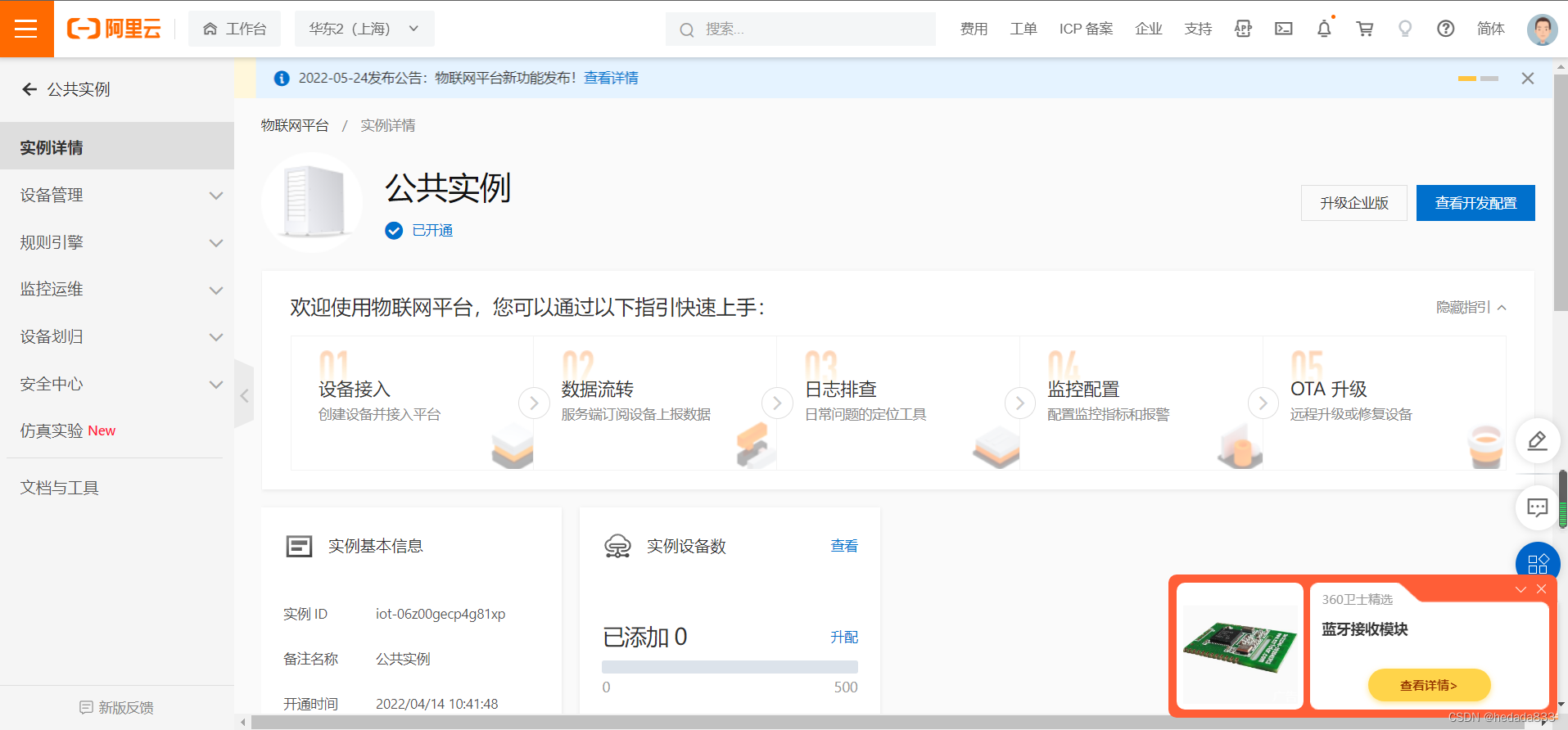Image resolution: width=1568 pixels, height=730 pixels.
Task: Click the instance ID iot-06z00gecp4g81xp
Action: tap(441, 614)
